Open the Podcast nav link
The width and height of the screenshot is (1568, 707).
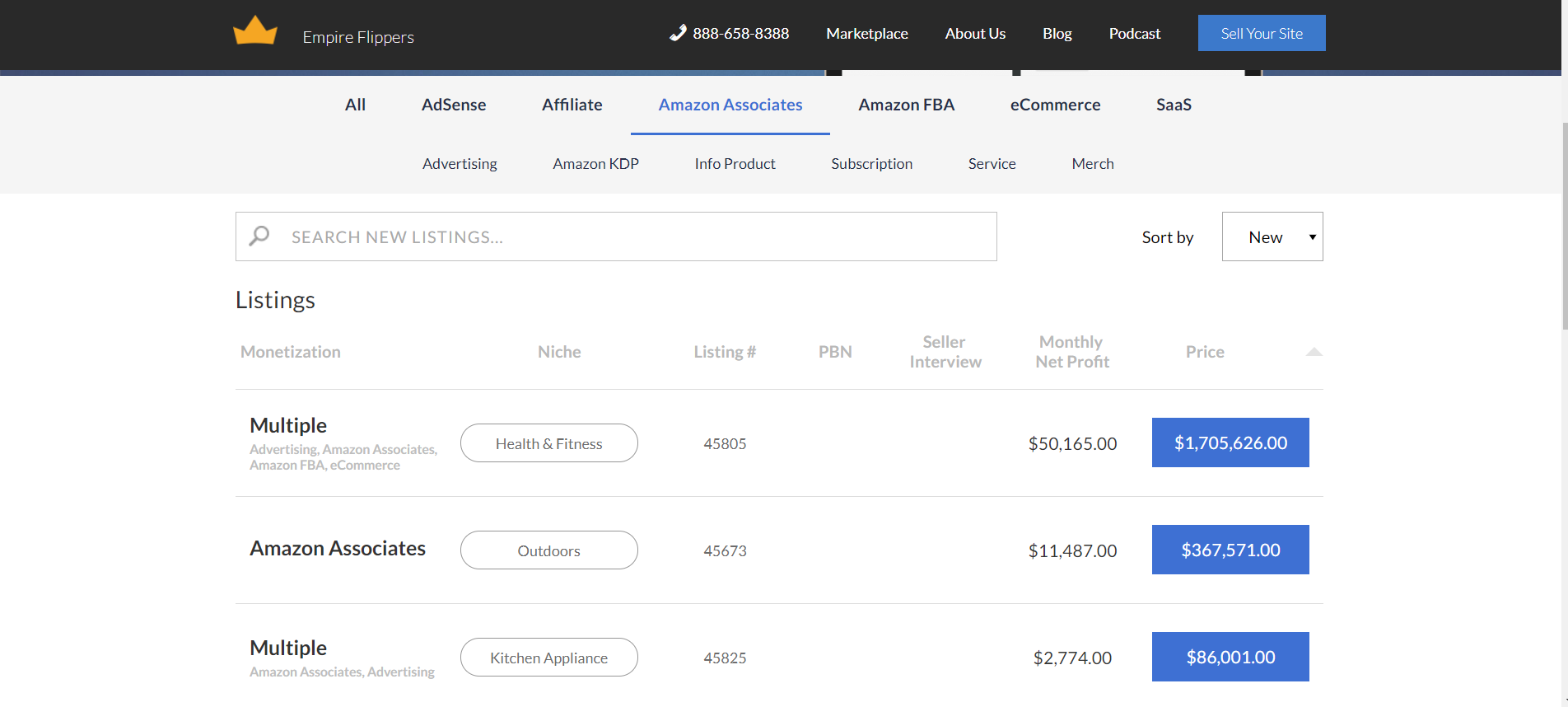pyautogui.click(x=1134, y=34)
